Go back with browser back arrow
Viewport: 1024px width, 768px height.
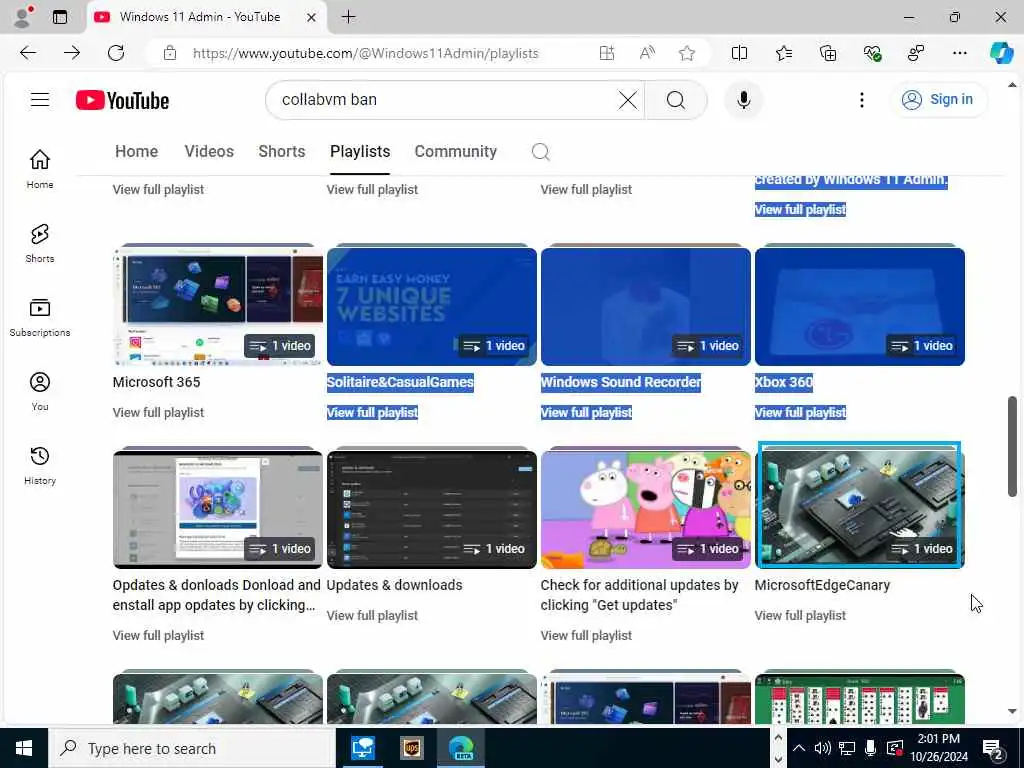(28, 53)
